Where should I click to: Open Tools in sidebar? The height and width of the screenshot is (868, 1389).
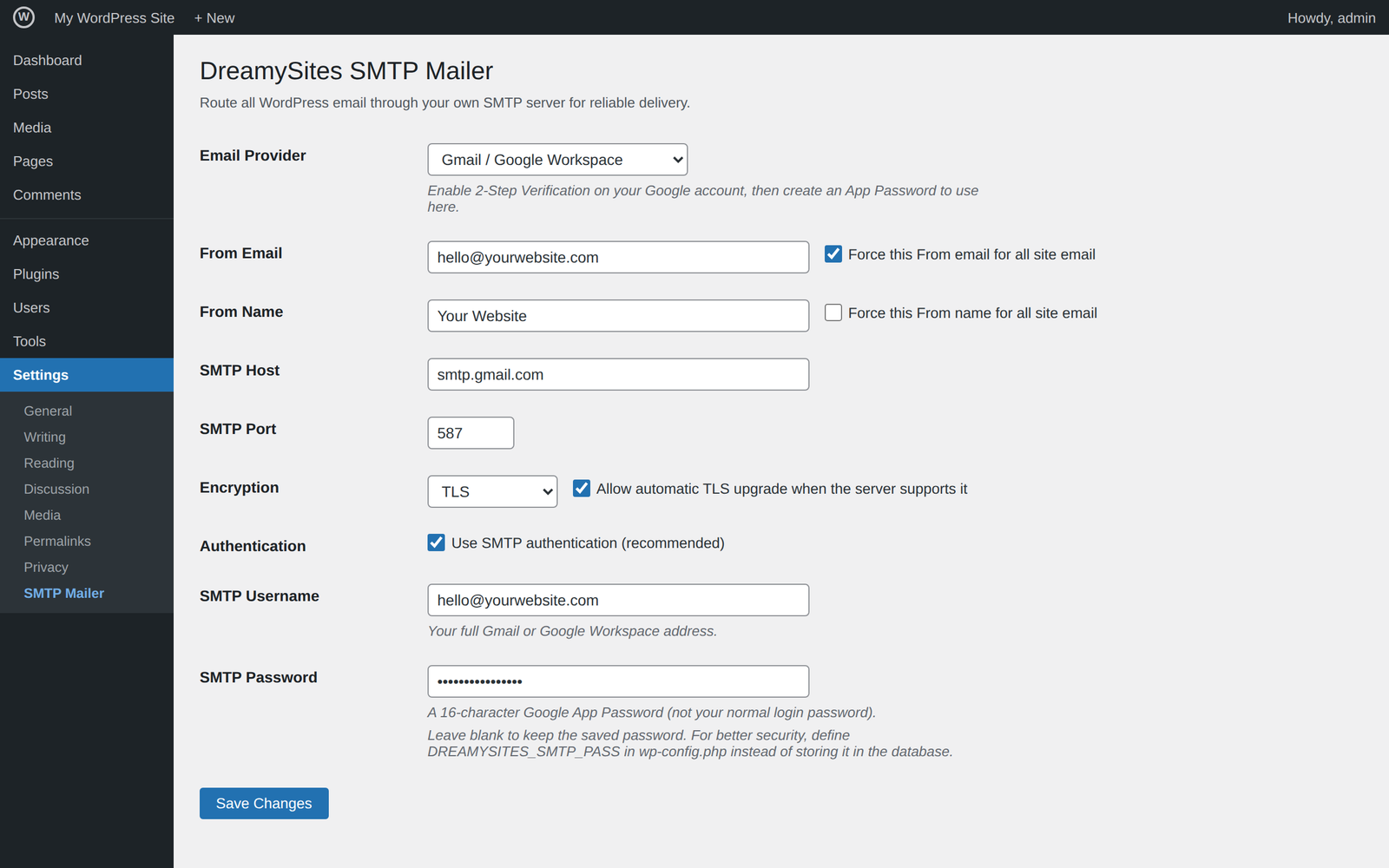(87, 342)
